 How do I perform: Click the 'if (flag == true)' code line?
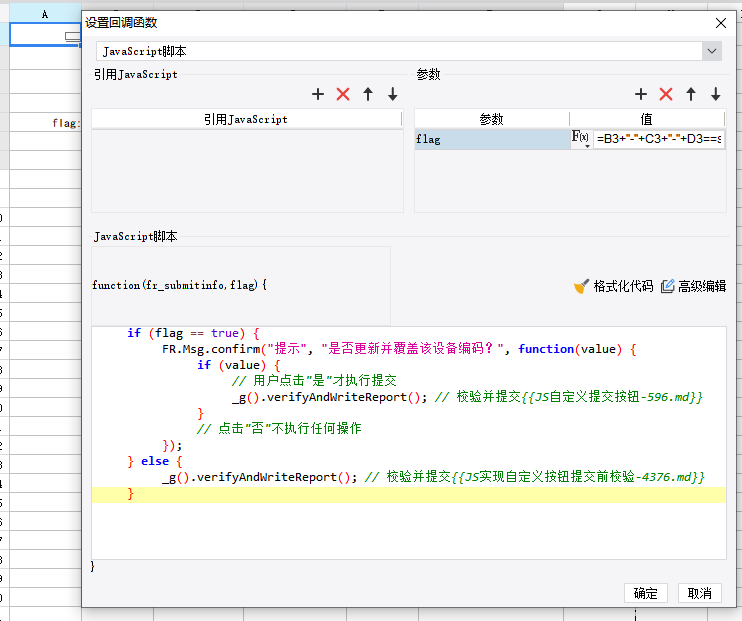point(193,333)
